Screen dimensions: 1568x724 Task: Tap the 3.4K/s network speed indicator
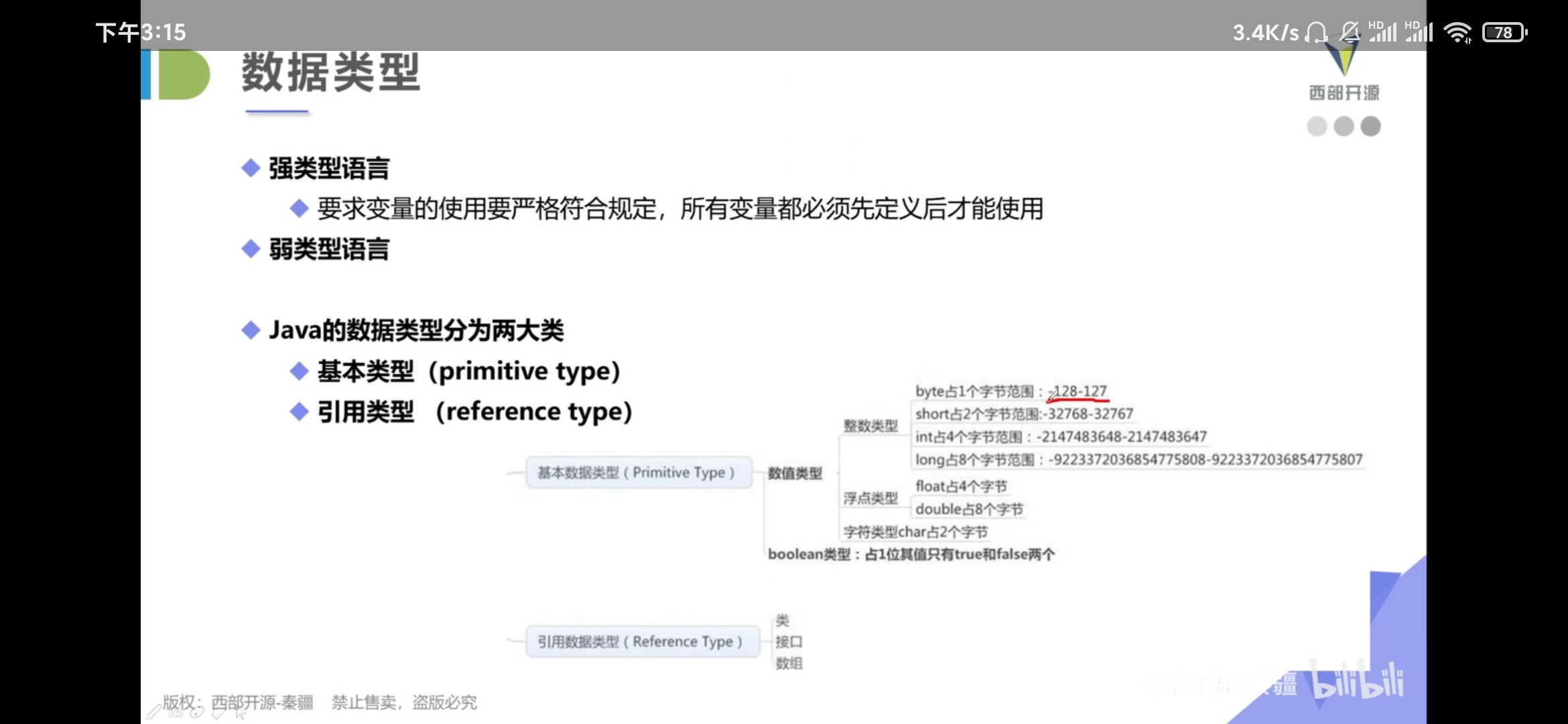(x=1265, y=32)
